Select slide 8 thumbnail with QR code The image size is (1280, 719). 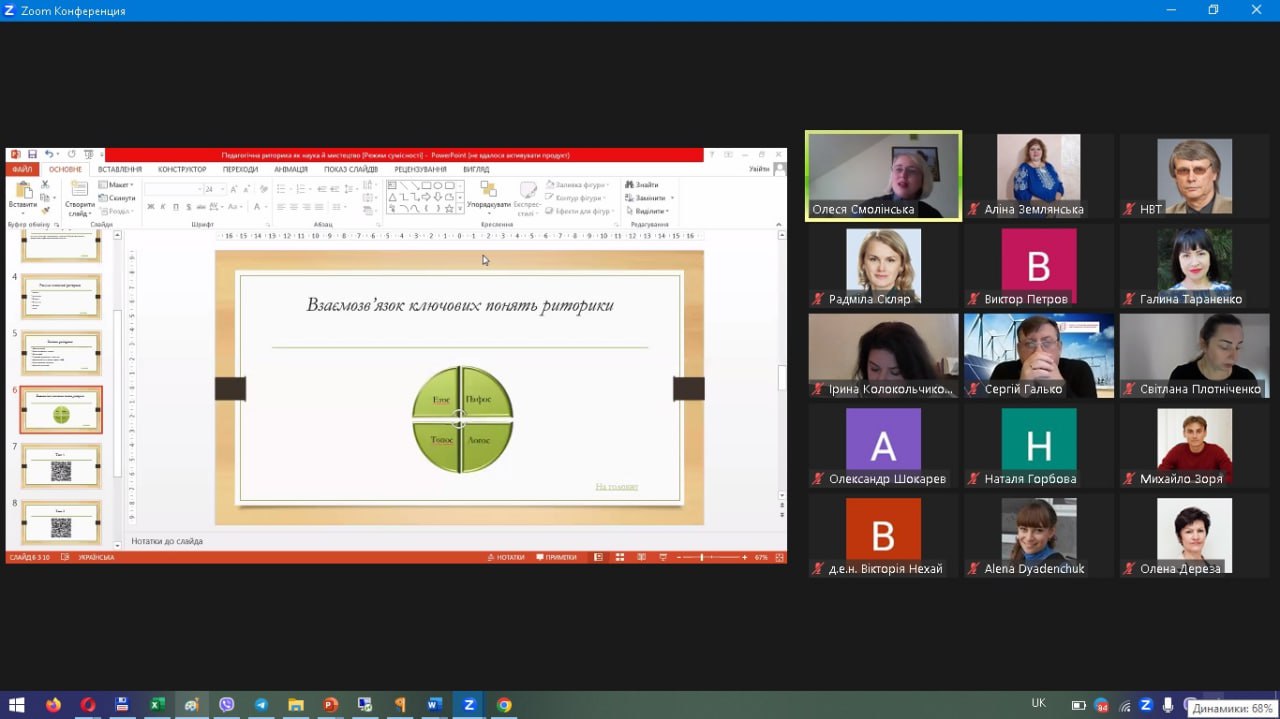click(x=61, y=522)
